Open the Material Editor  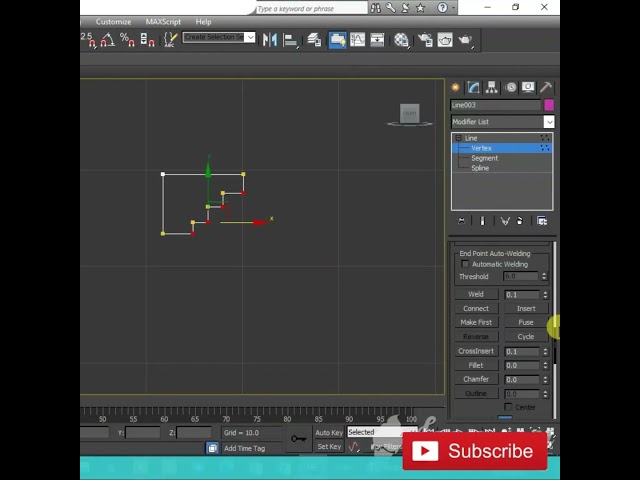pos(402,40)
